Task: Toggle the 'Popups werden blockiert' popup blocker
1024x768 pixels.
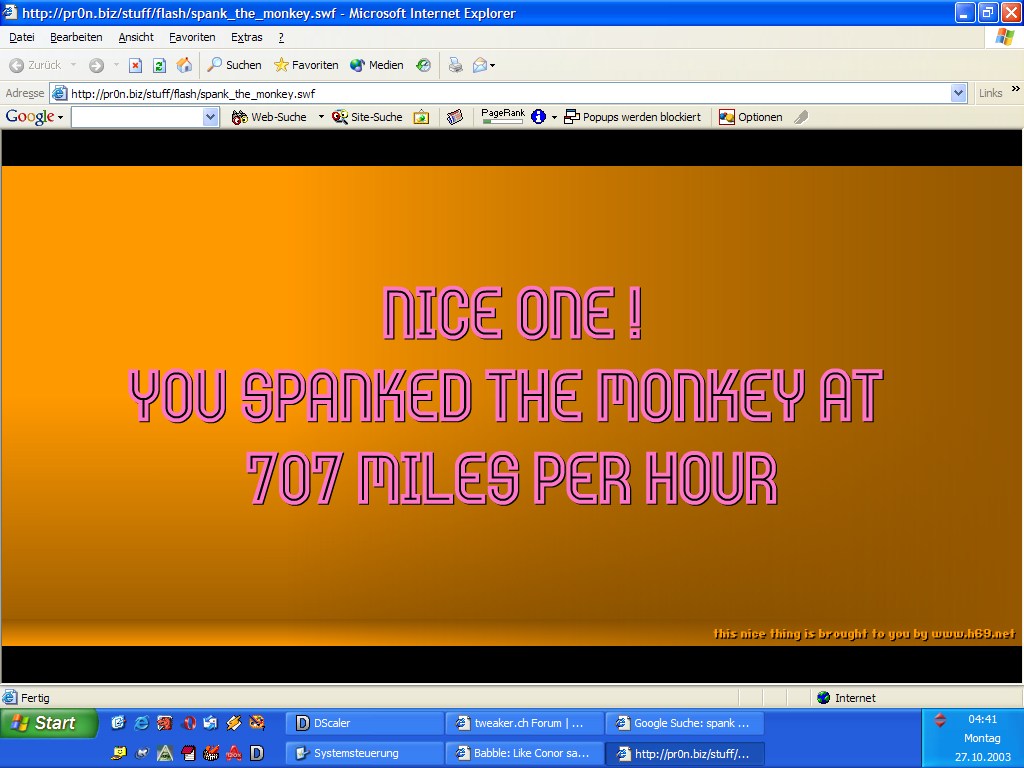Action: click(632, 117)
